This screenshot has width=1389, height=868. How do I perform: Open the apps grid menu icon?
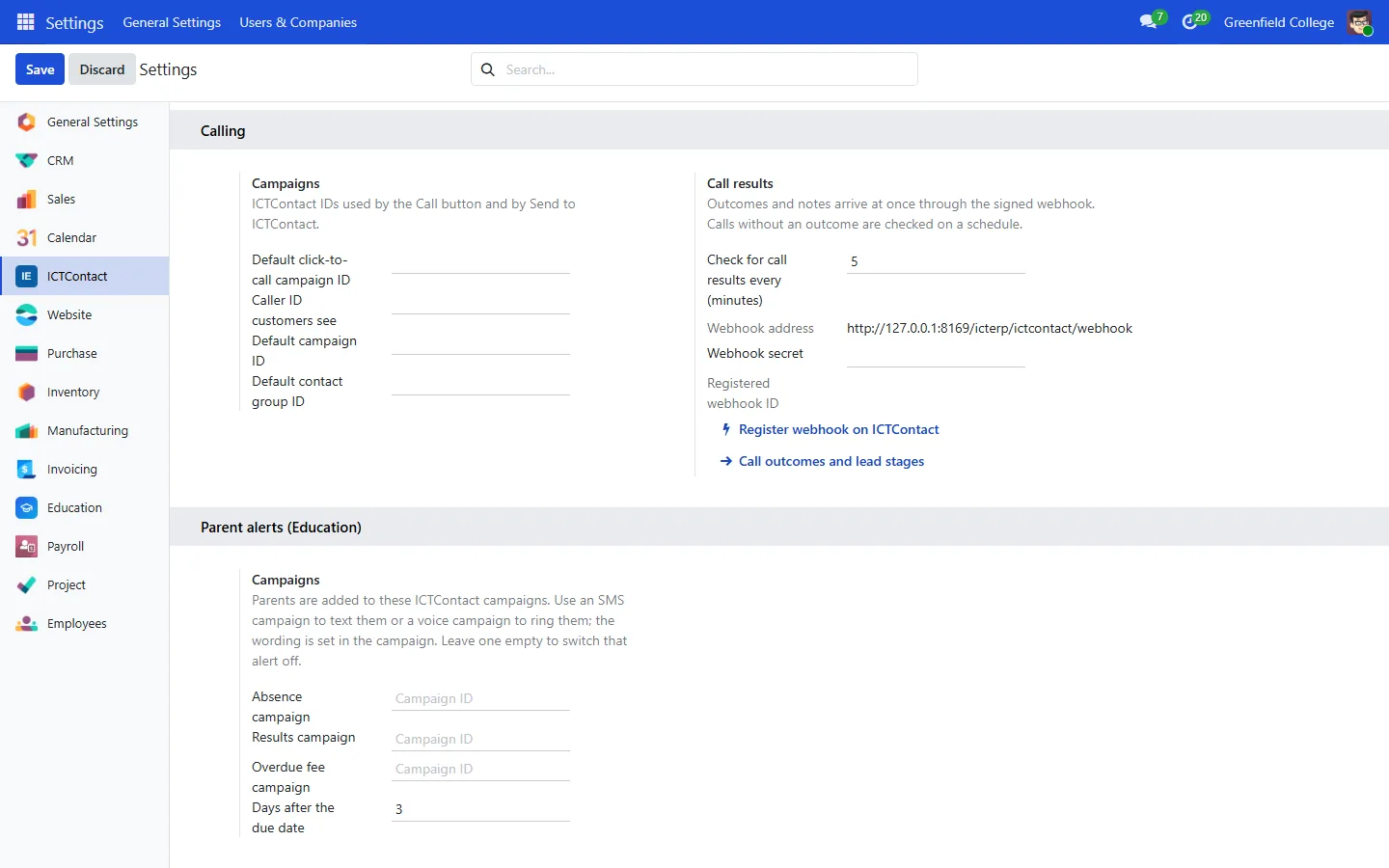click(x=26, y=22)
